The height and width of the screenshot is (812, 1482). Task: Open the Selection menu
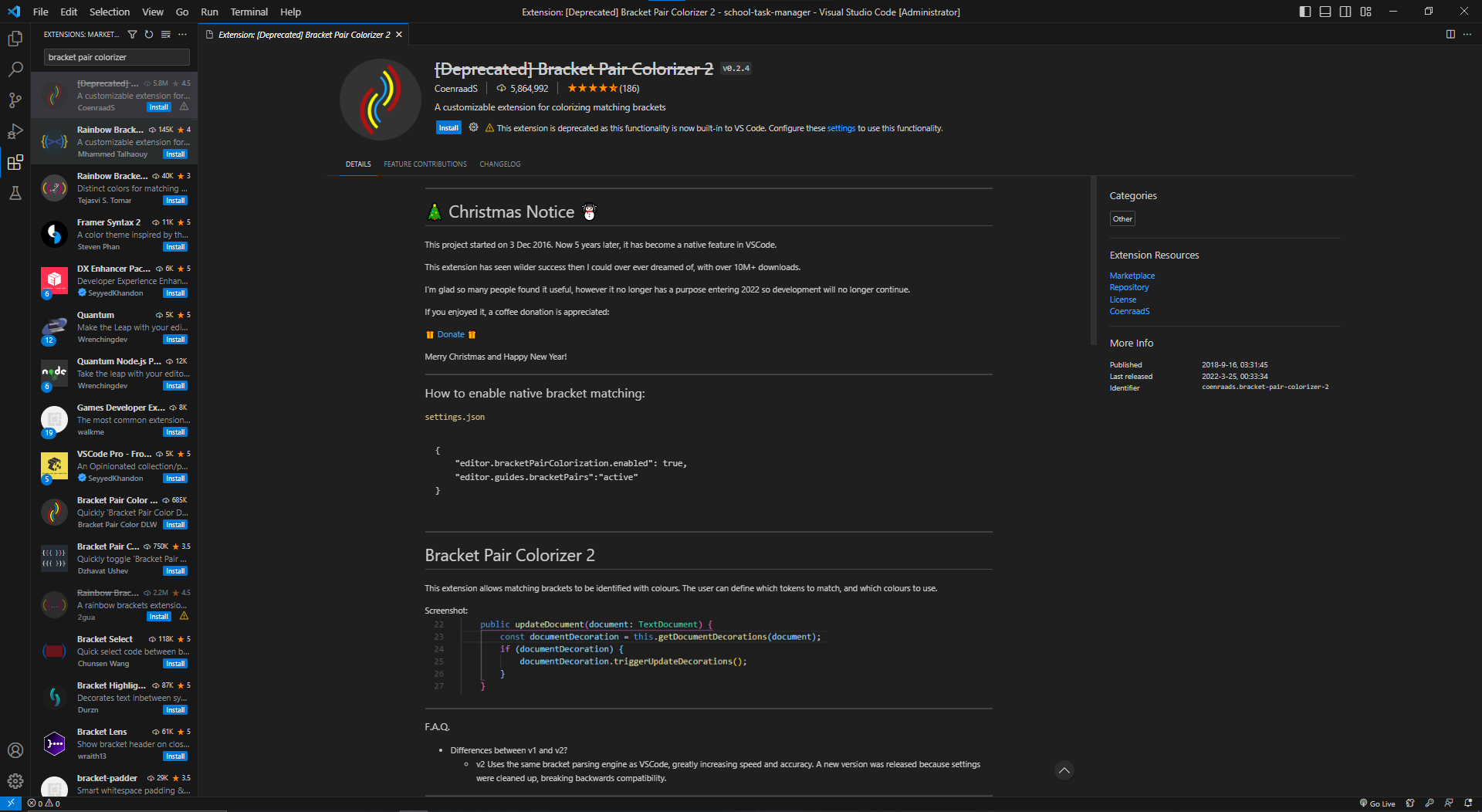point(110,12)
